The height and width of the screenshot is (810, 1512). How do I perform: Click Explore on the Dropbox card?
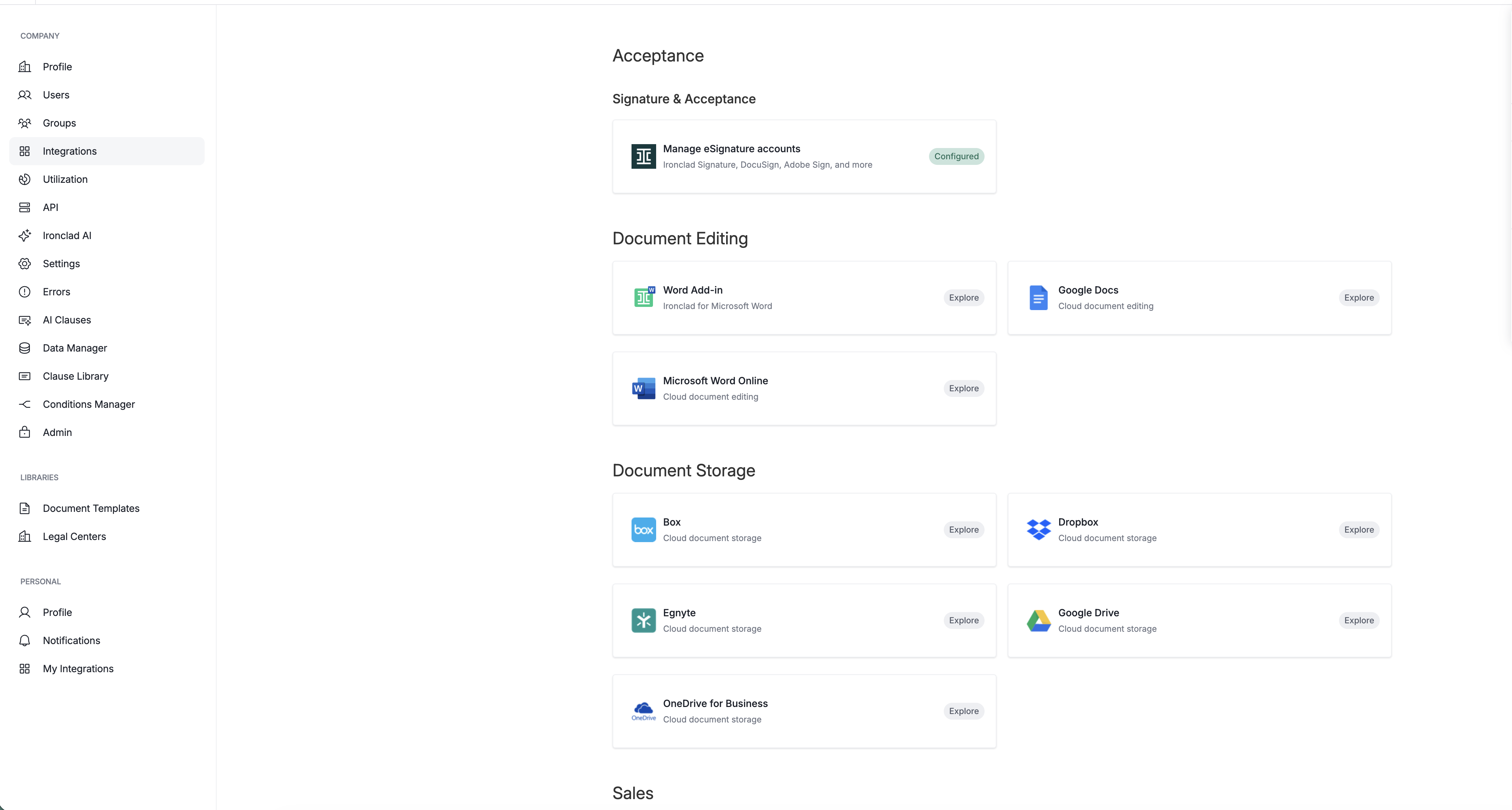point(1359,529)
